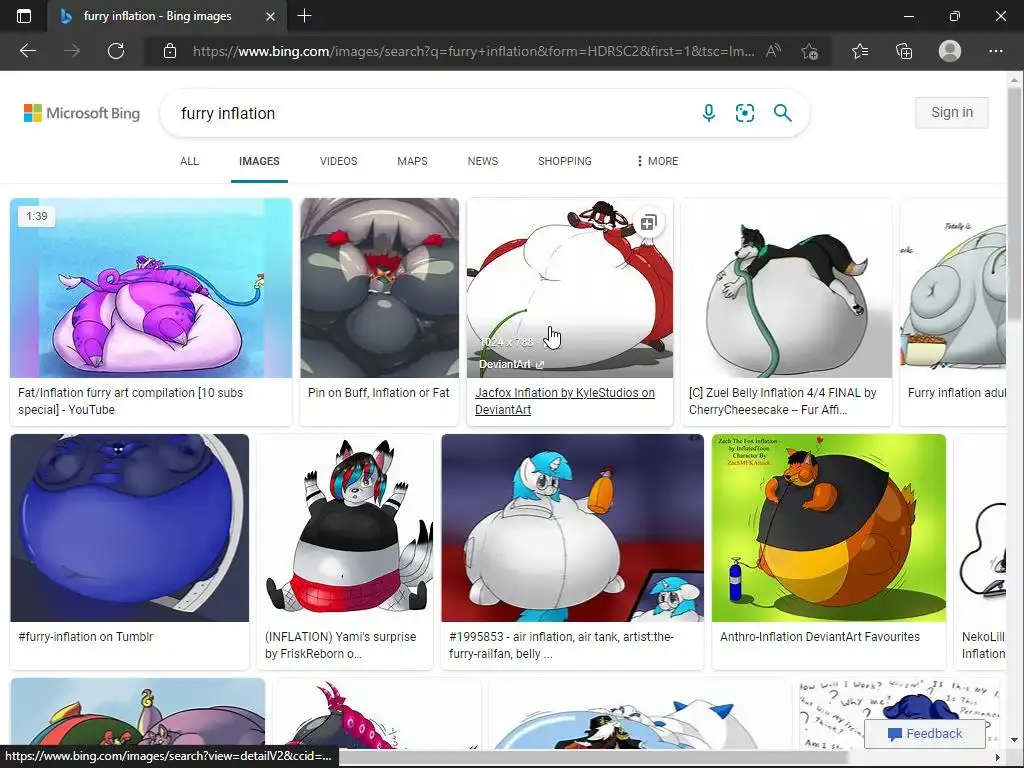The height and width of the screenshot is (768, 1024).
Task: Click the magnifier search icon
Action: click(x=782, y=113)
